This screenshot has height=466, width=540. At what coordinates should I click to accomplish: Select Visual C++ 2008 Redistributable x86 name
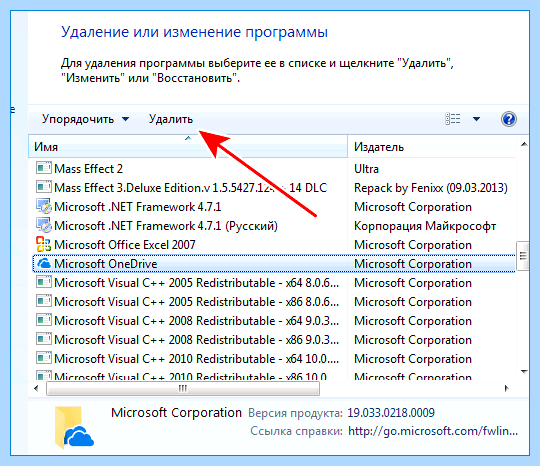click(x=197, y=340)
